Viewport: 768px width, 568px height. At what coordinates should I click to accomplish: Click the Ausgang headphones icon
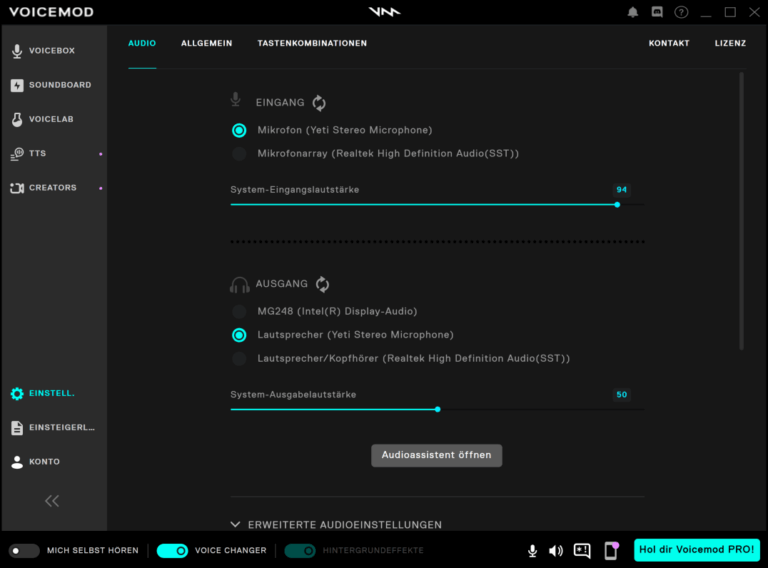[240, 284]
